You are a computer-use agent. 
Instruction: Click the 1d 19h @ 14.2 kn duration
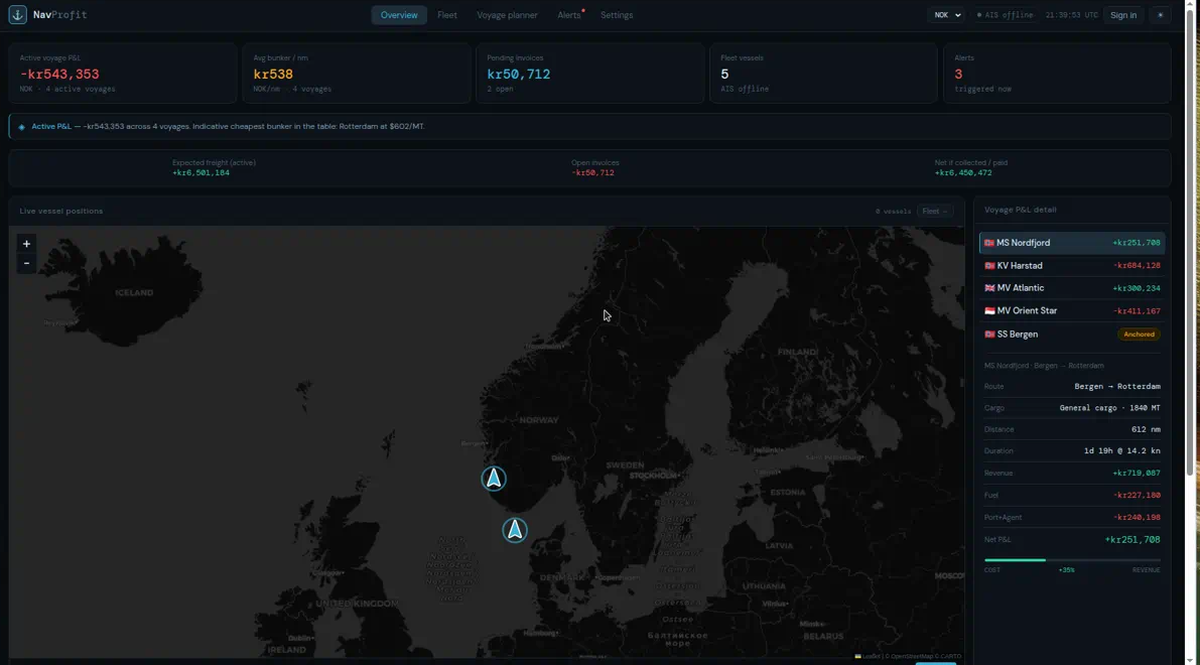[1122, 451]
